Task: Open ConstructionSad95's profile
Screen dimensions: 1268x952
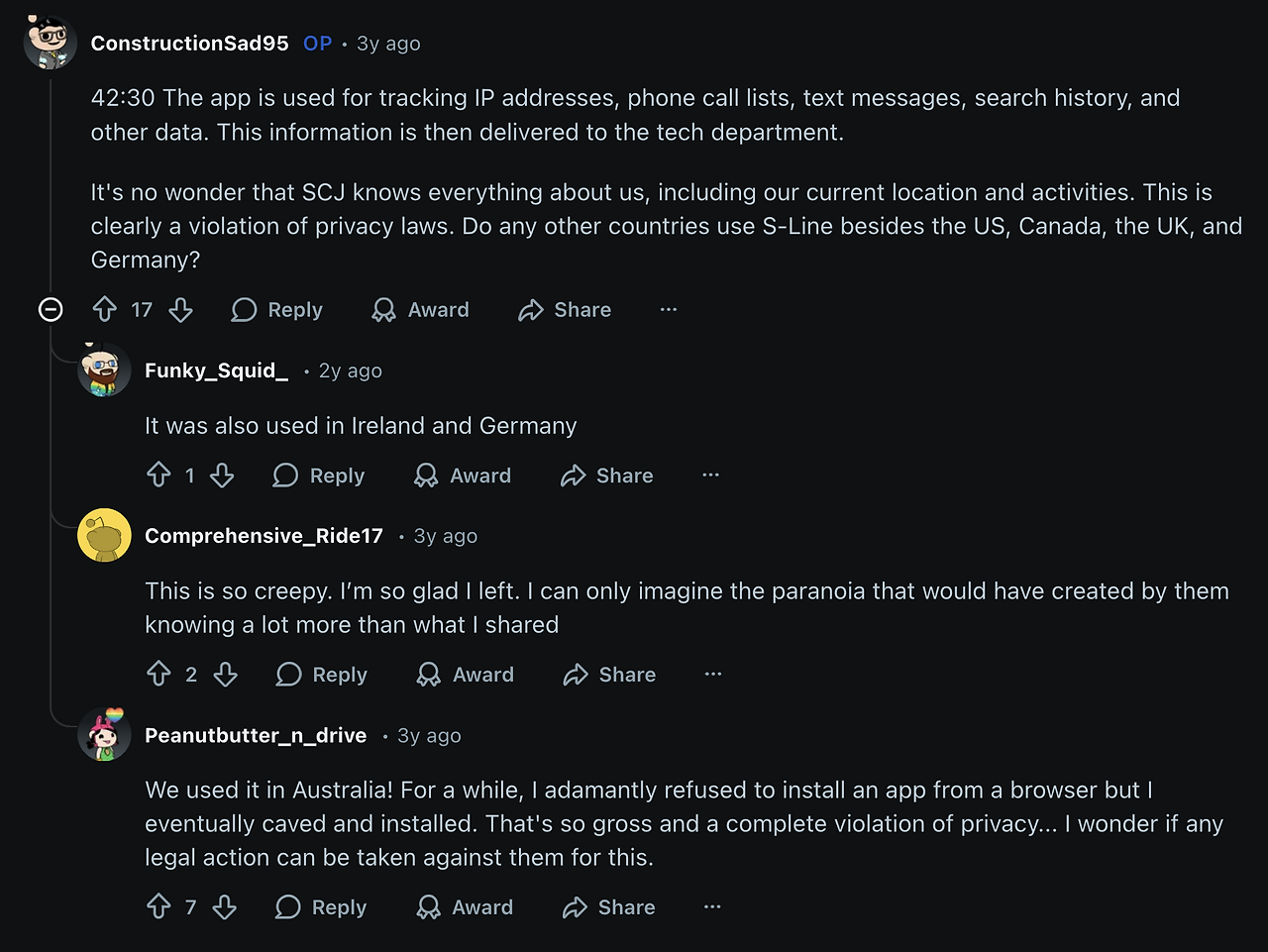Action: 189,43
